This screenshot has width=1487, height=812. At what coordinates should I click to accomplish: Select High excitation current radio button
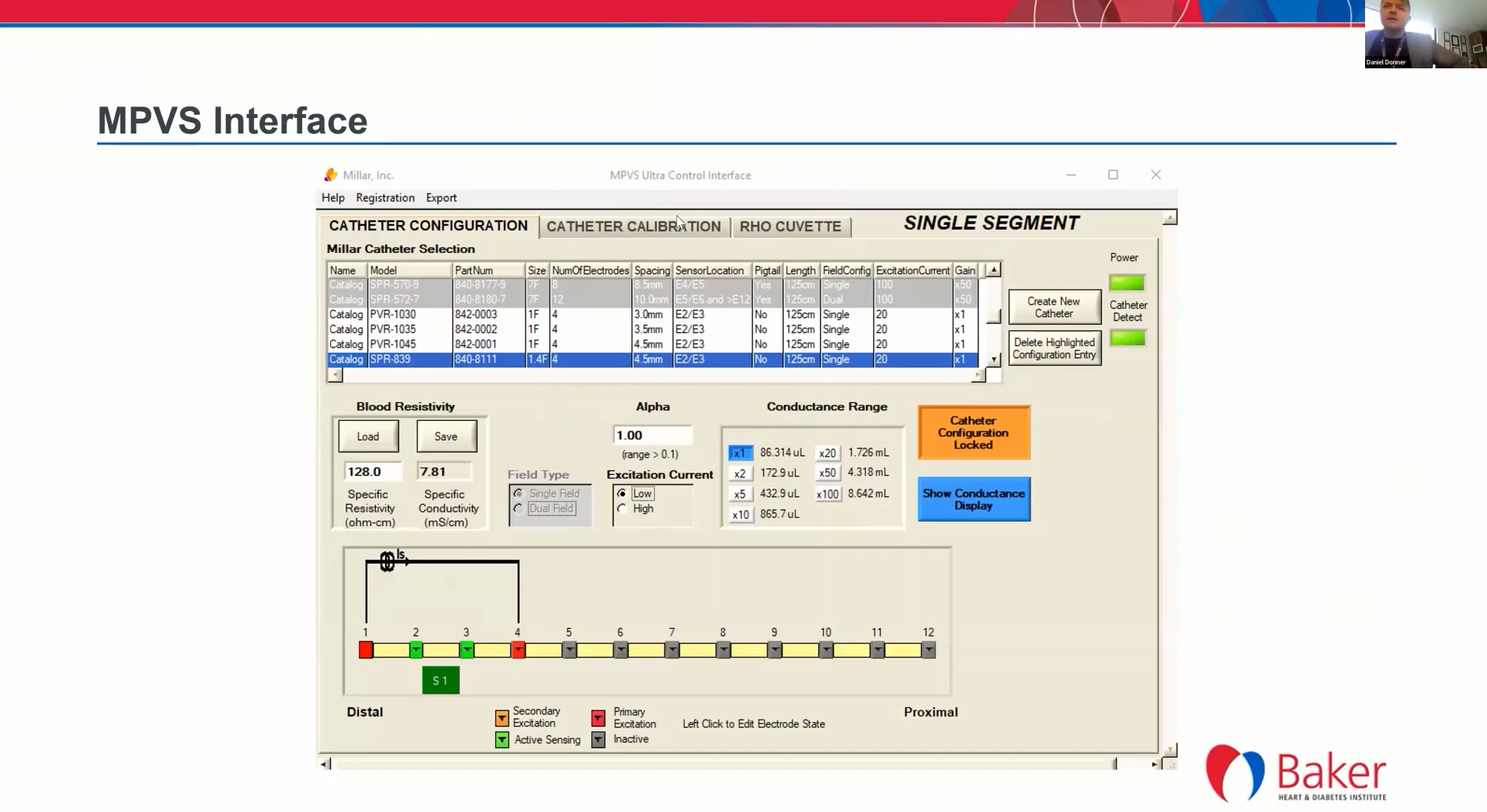coord(621,508)
